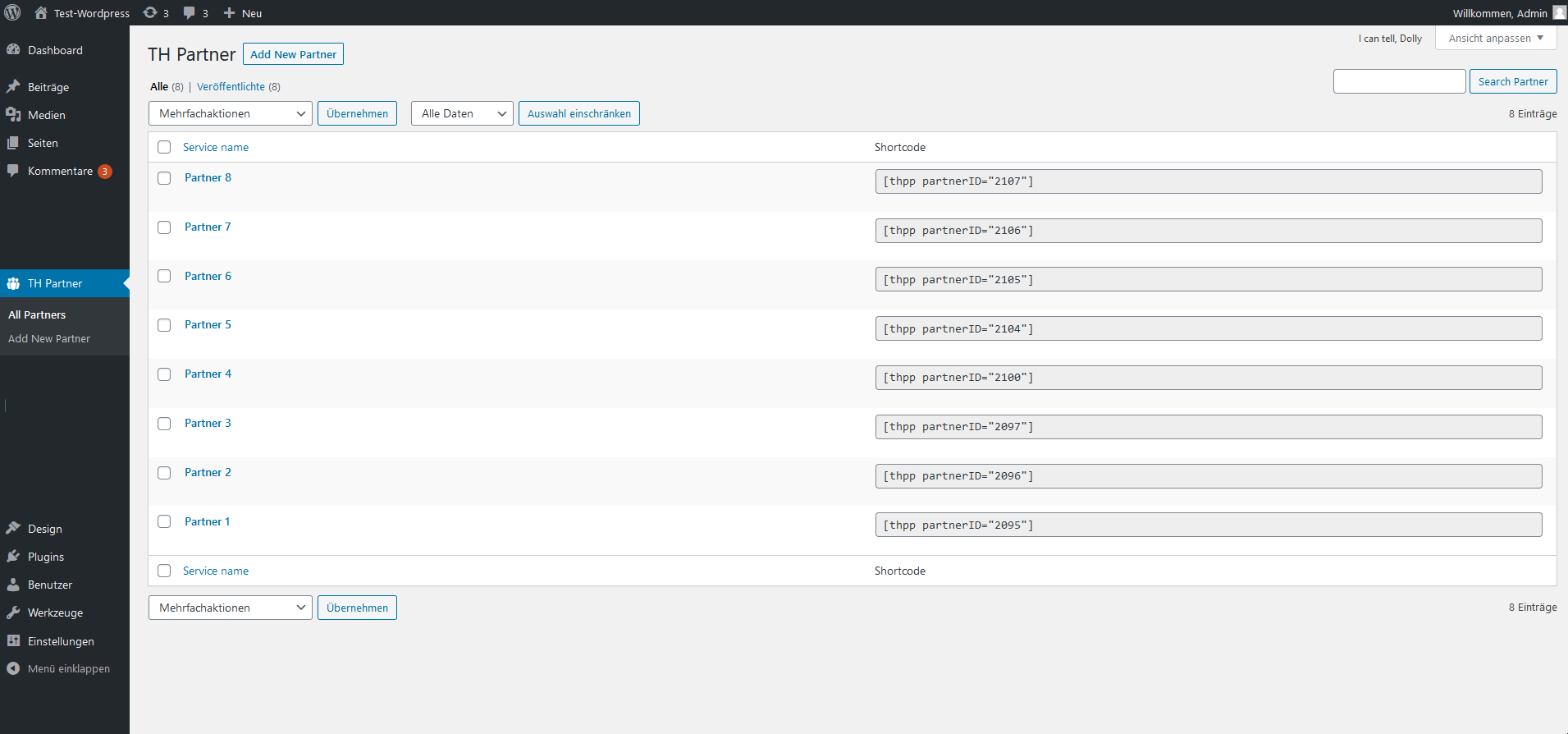
Task: Click the WordPress logo icon
Action: pos(12,12)
